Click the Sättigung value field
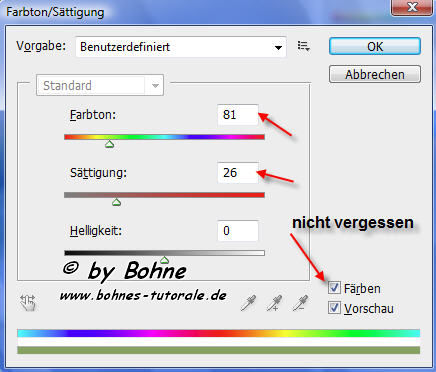The height and width of the screenshot is (372, 436). point(238,173)
